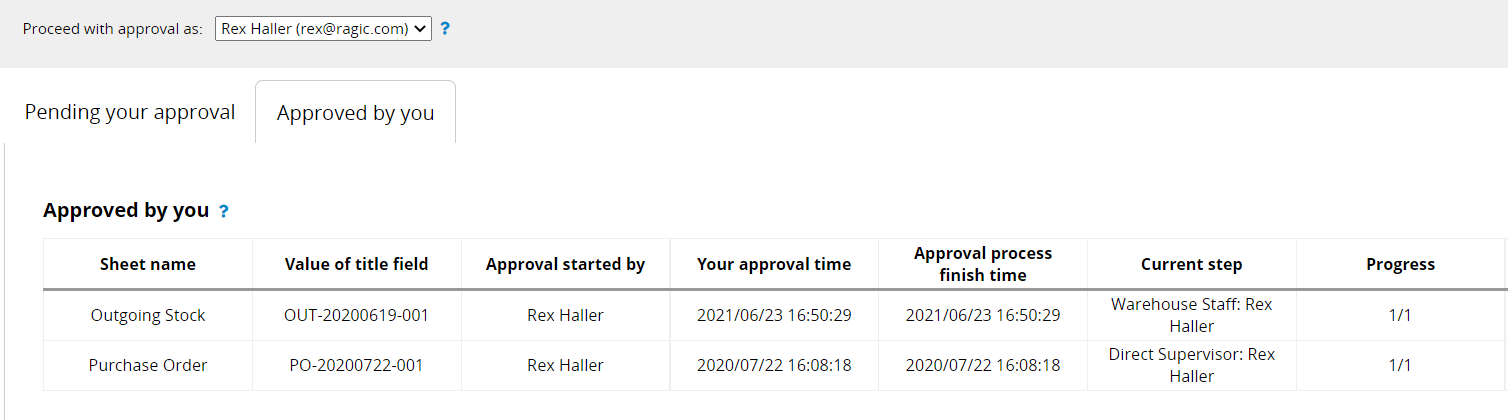Click help icon next to Approved by you heading

[224, 211]
